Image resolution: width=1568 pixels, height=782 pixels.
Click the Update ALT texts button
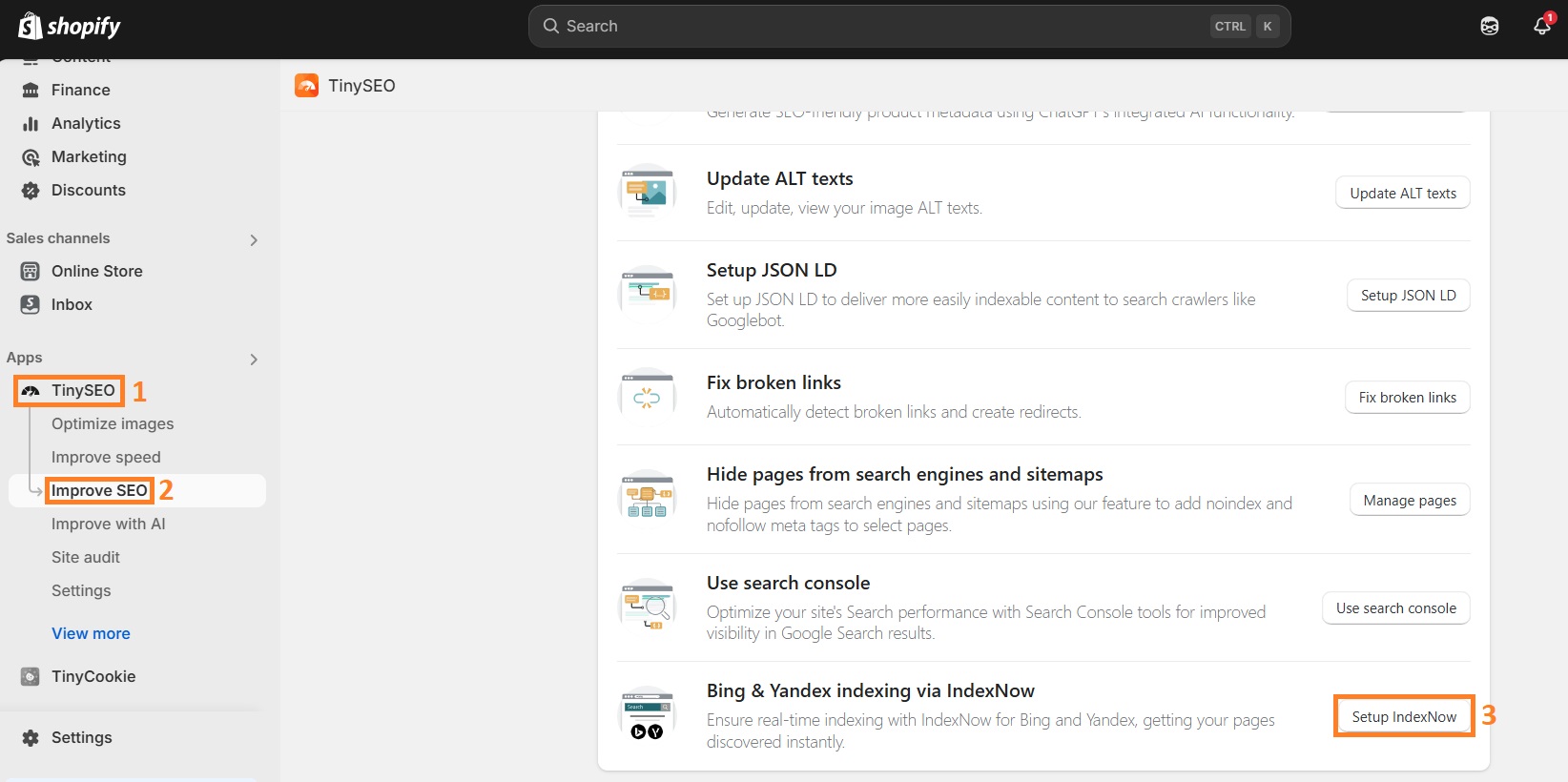pyautogui.click(x=1403, y=193)
